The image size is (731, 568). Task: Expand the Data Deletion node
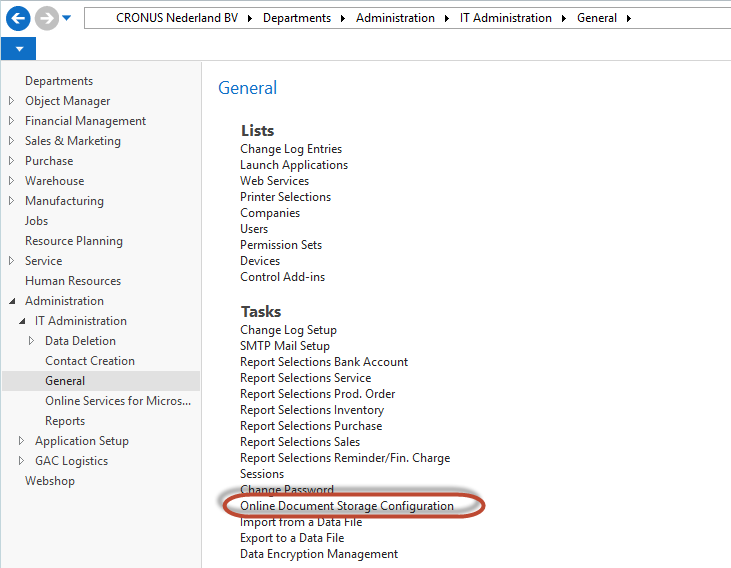[x=31, y=341]
